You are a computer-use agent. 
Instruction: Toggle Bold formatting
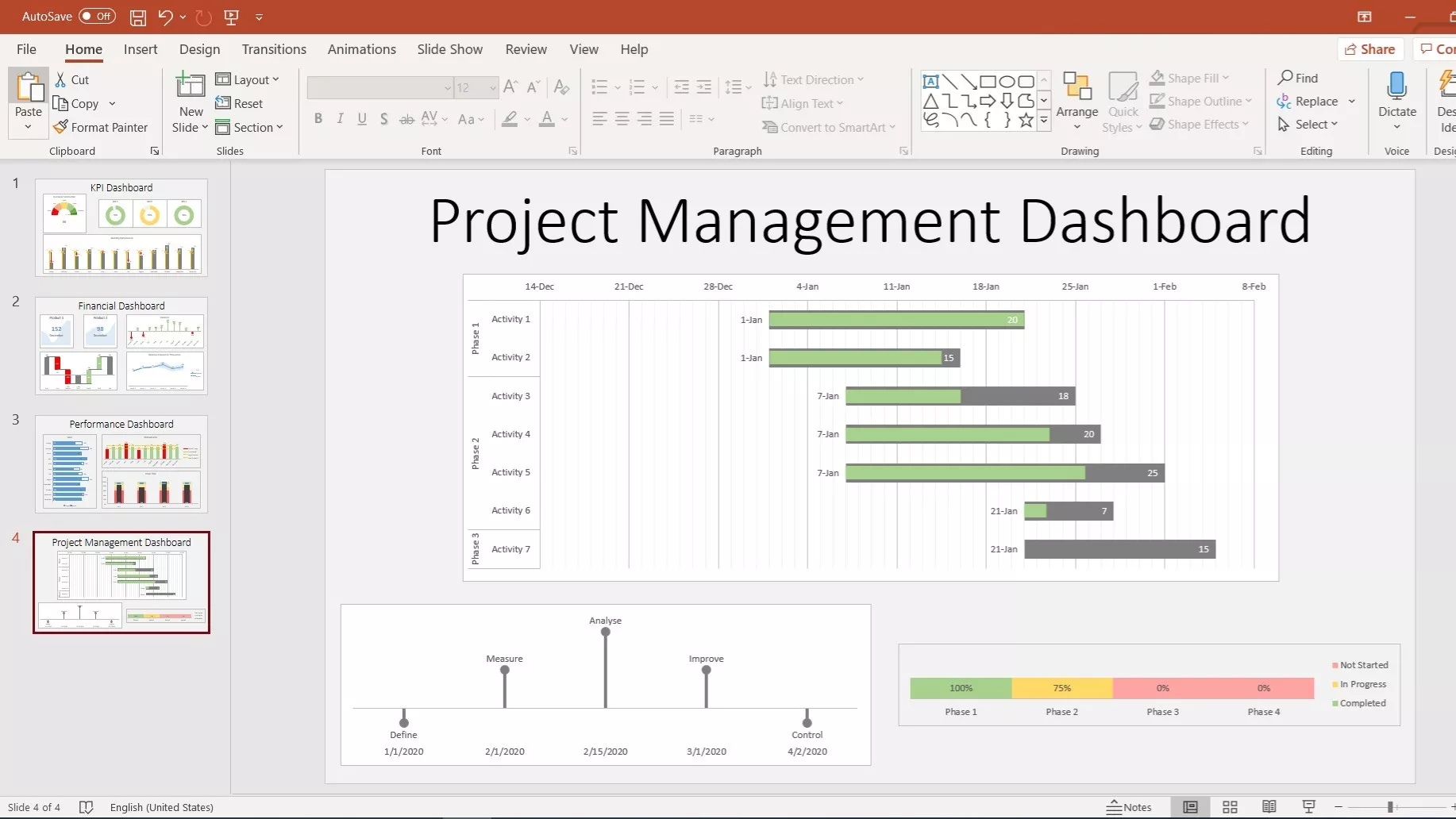coord(318,119)
